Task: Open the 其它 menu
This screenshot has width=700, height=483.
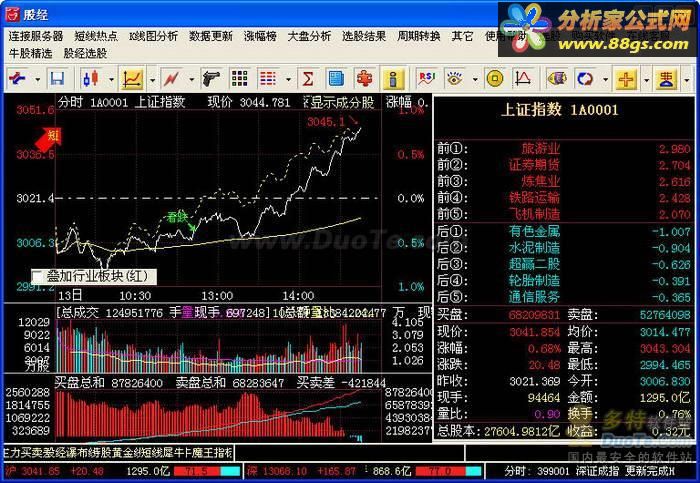Action: click(462, 36)
